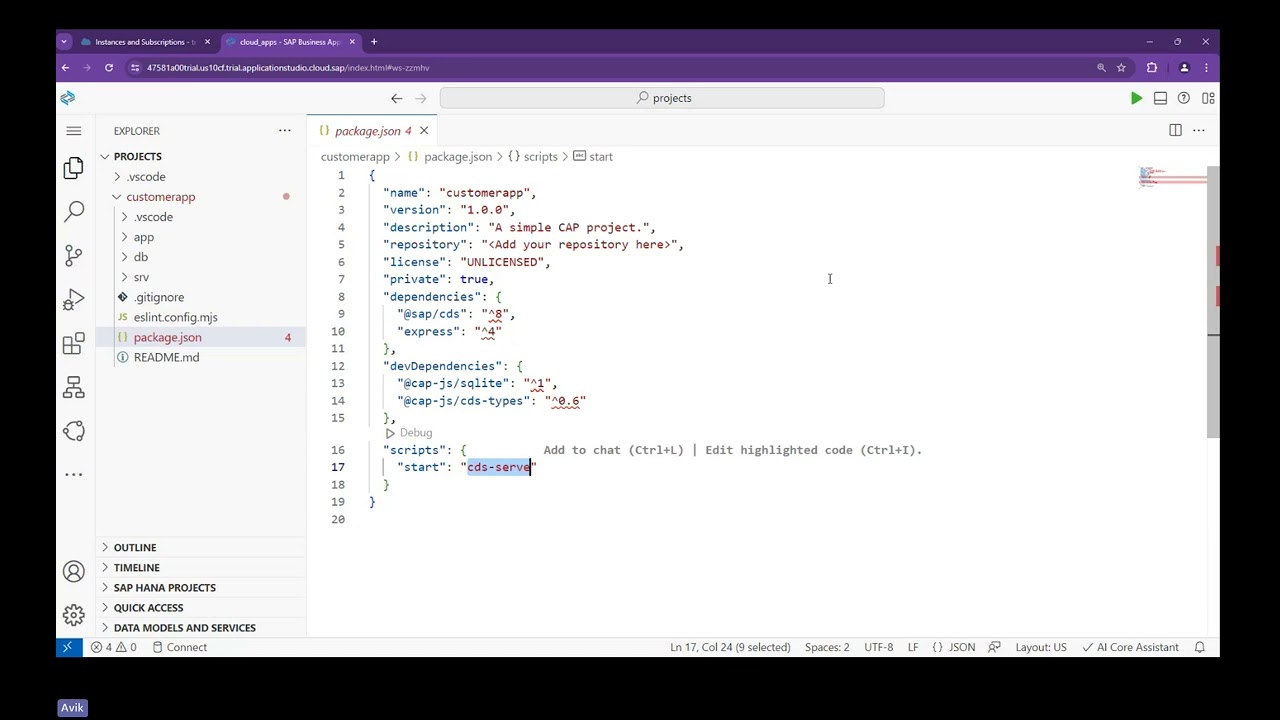Click the projects command center search box
The image size is (1280, 720).
click(662, 98)
